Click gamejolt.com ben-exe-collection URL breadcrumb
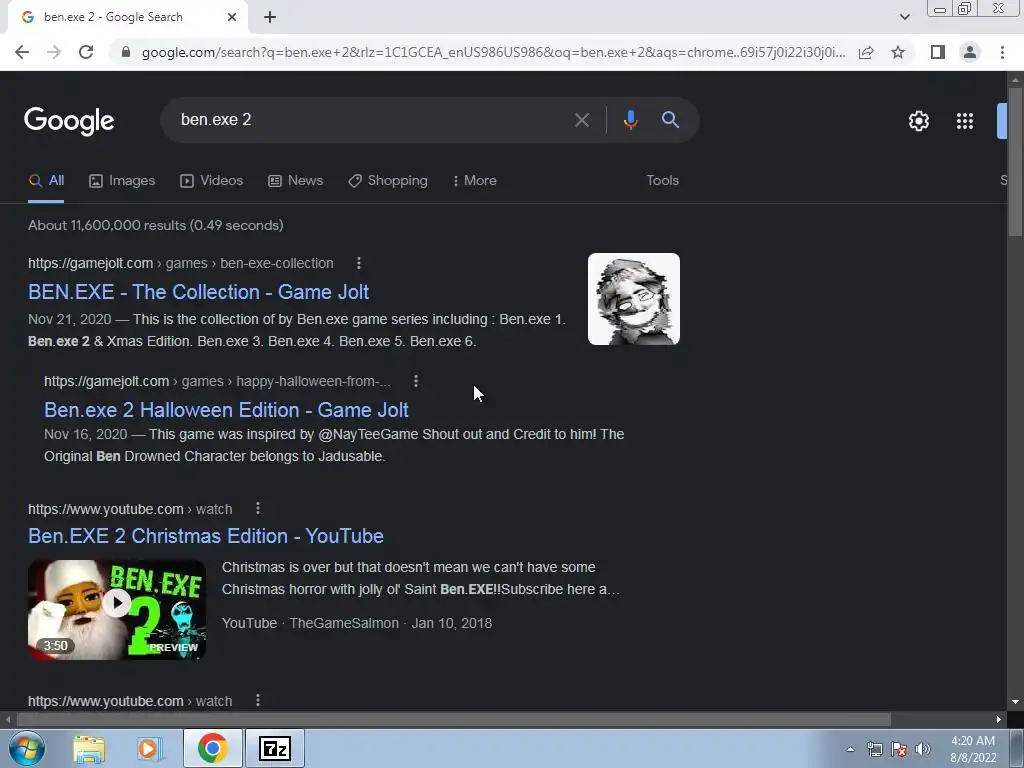The width and height of the screenshot is (1024, 768). point(181,263)
